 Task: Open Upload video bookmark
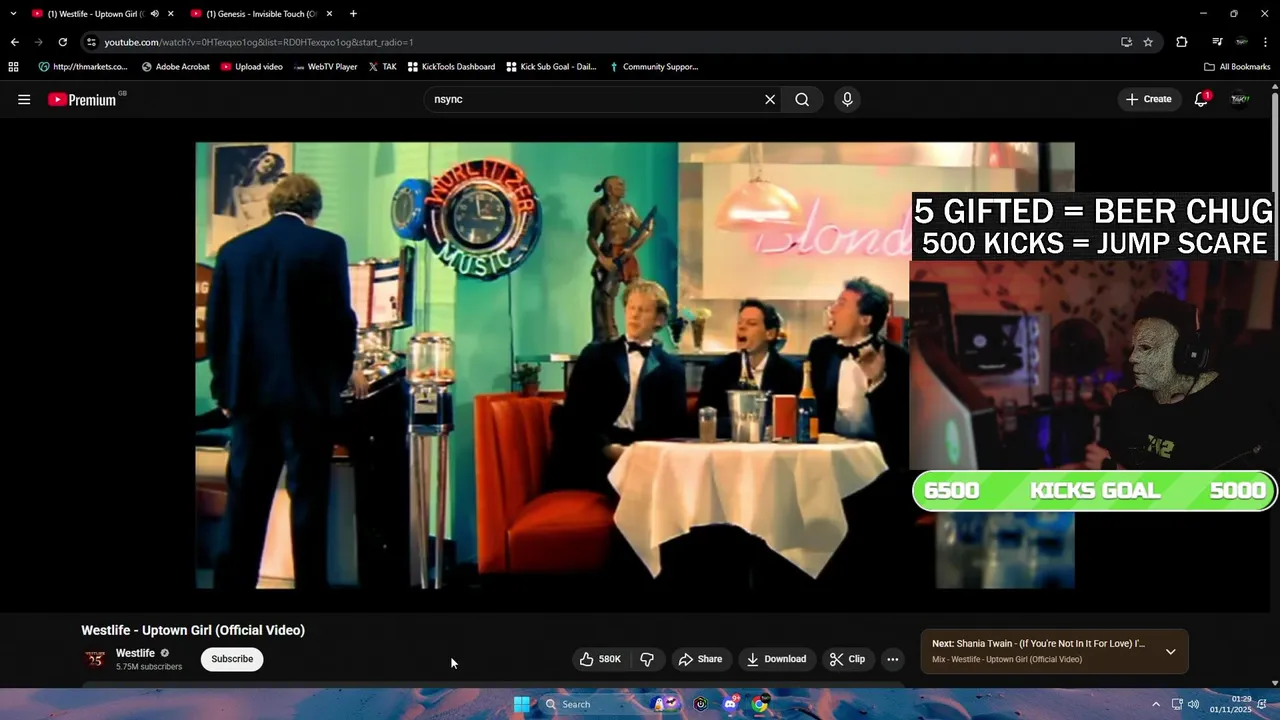(x=252, y=67)
